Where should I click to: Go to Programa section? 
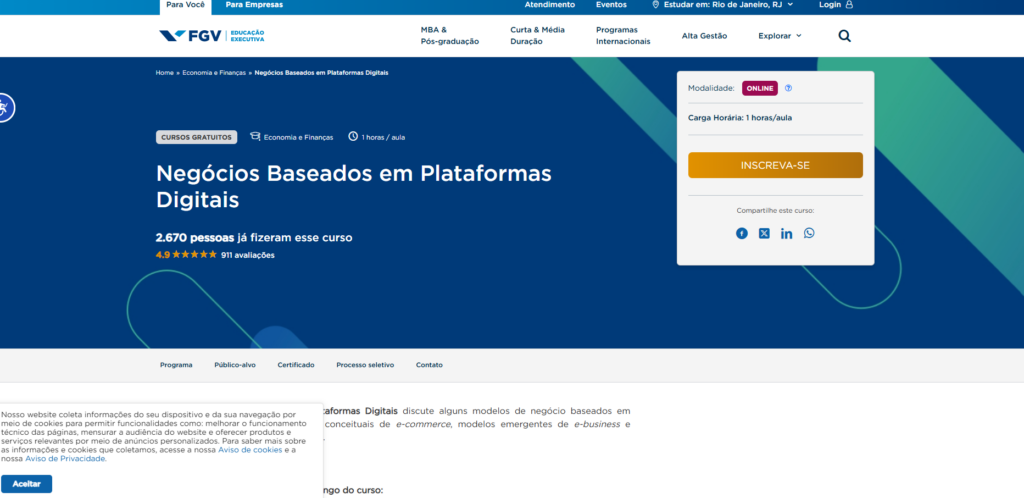(x=176, y=365)
